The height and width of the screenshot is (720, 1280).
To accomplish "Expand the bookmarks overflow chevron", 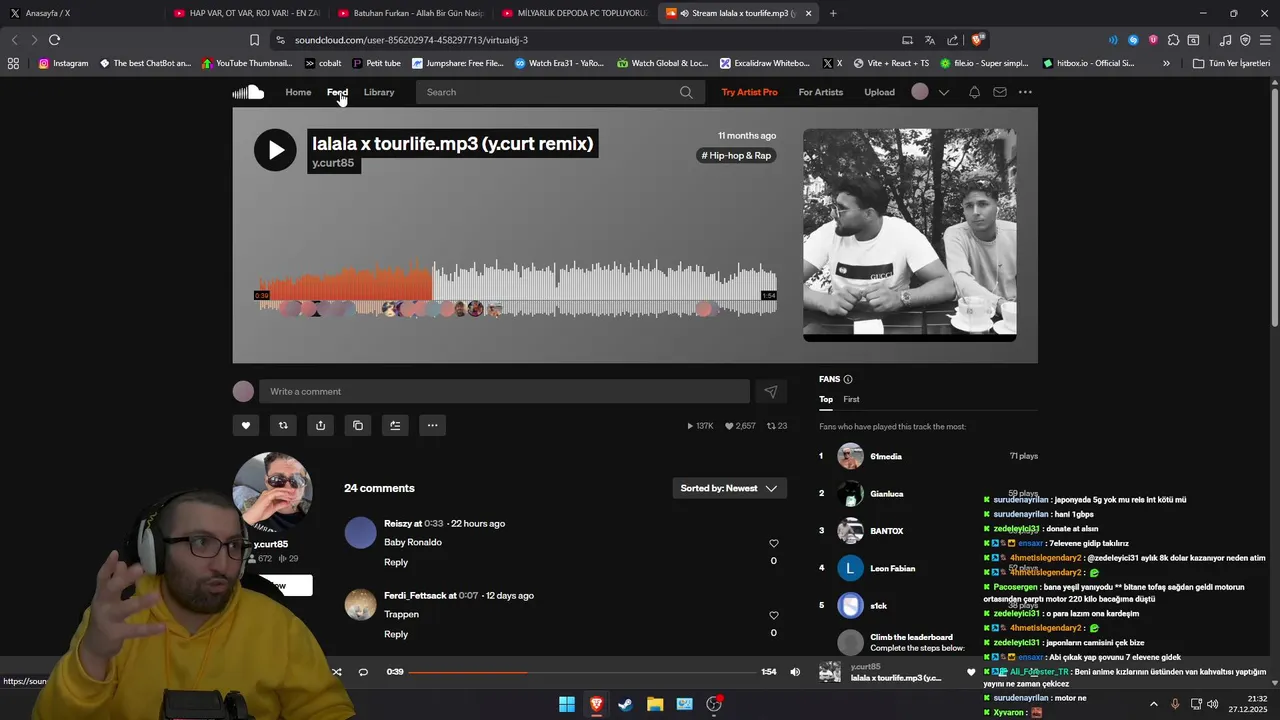I will tap(1166, 63).
